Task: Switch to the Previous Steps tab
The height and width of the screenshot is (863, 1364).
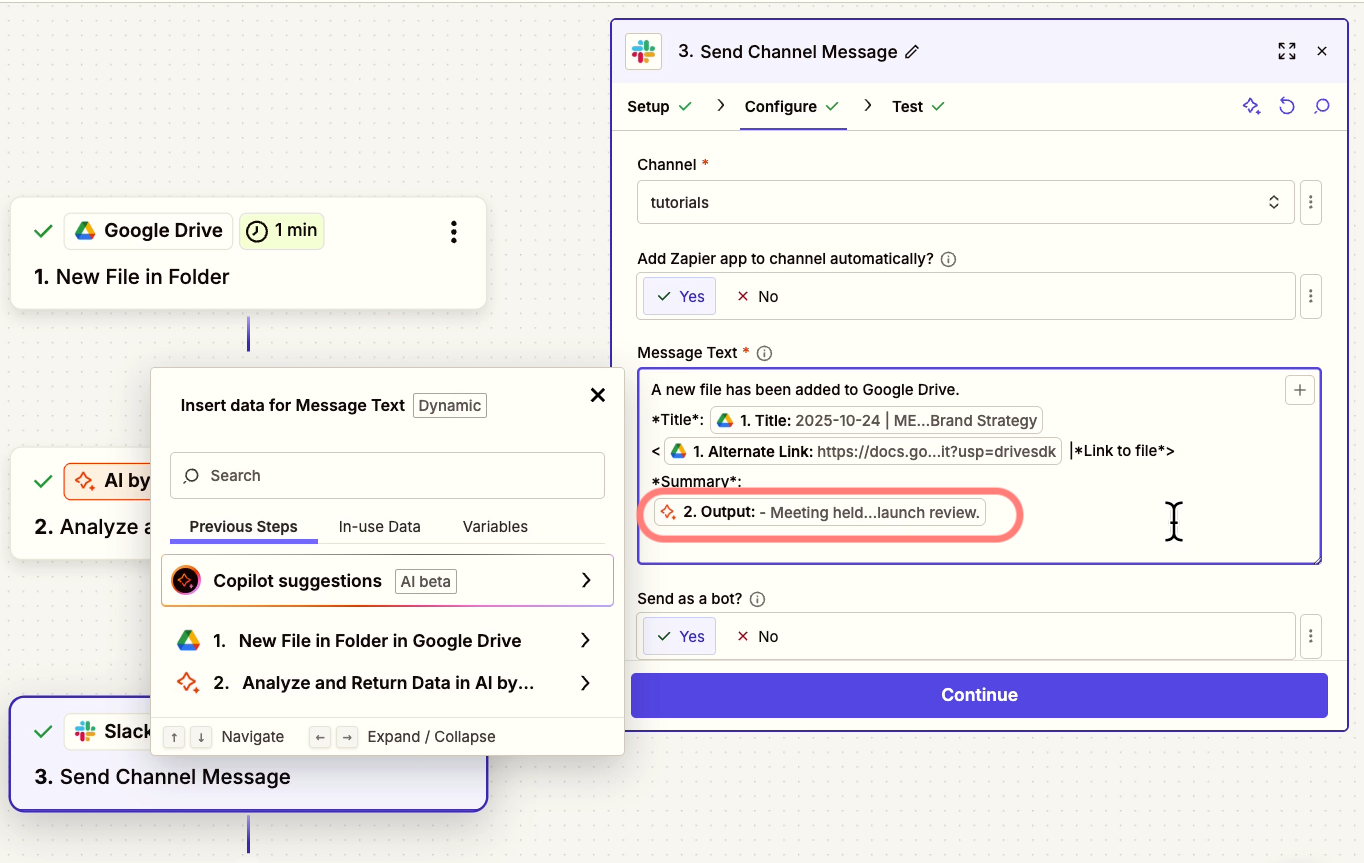Action: [244, 526]
